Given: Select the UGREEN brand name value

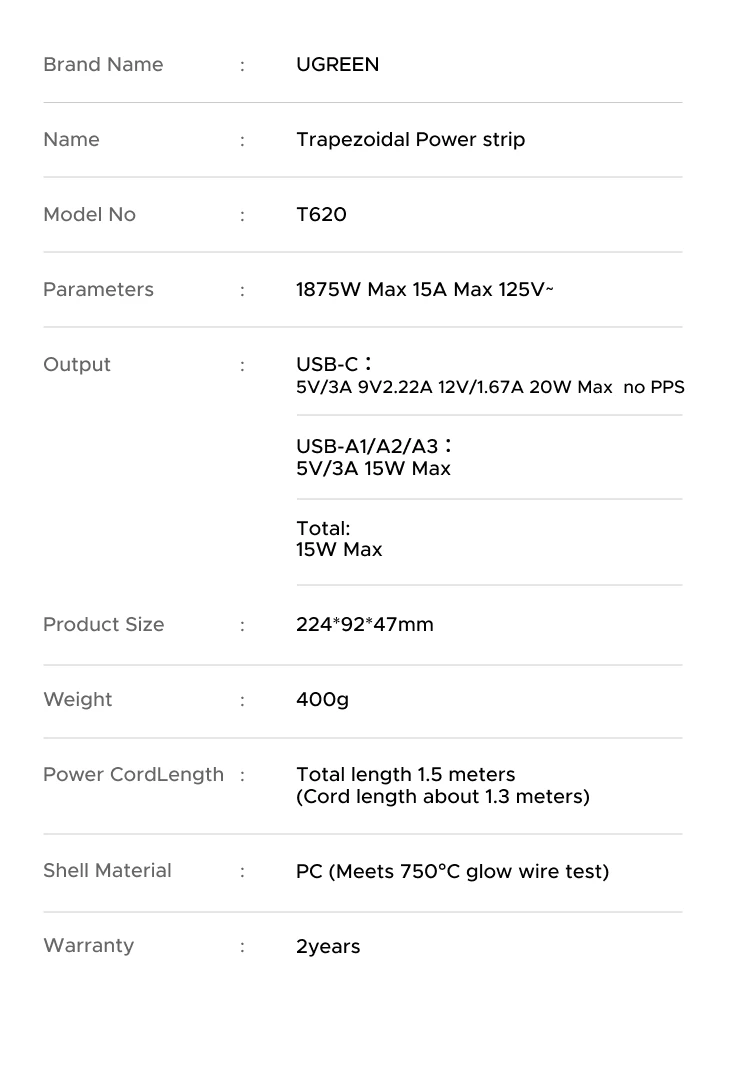Looking at the screenshot, I should (x=337, y=64).
